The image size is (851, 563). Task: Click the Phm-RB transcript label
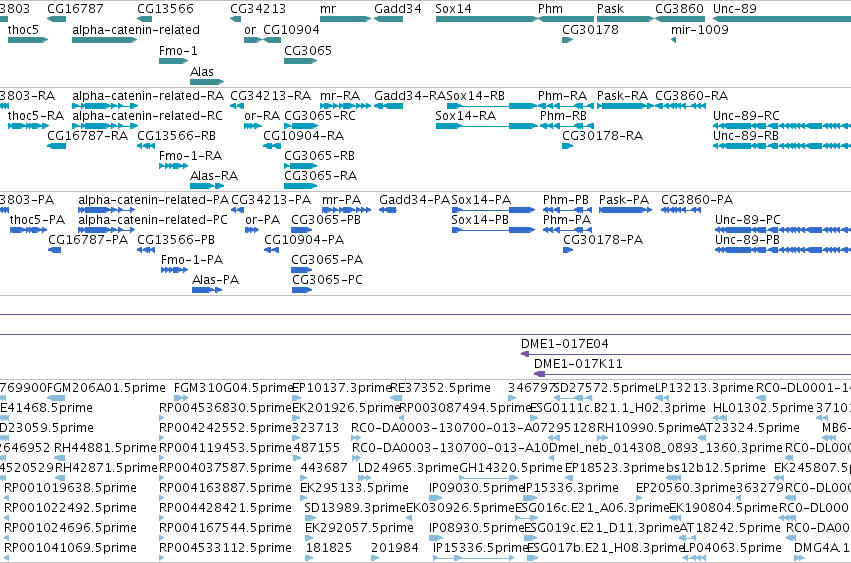pyautogui.click(x=563, y=116)
